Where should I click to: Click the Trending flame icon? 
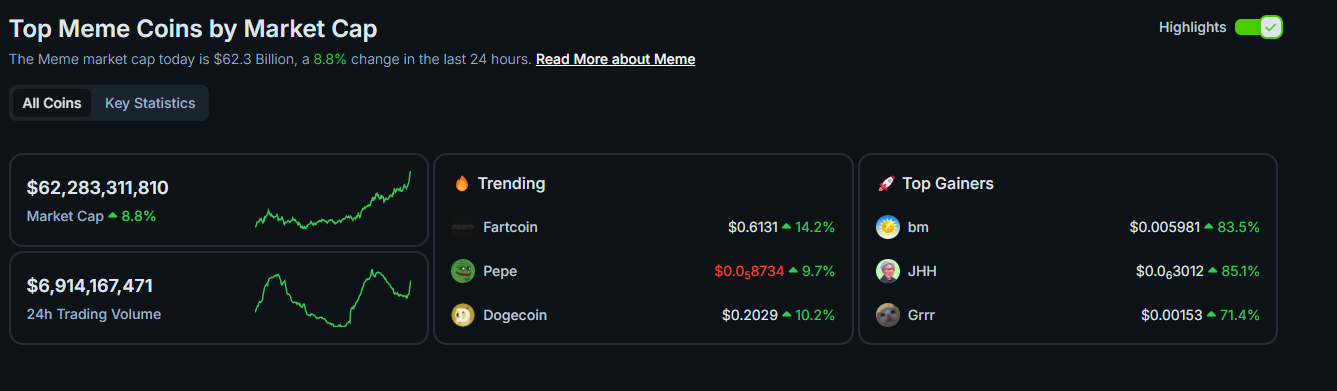[461, 183]
